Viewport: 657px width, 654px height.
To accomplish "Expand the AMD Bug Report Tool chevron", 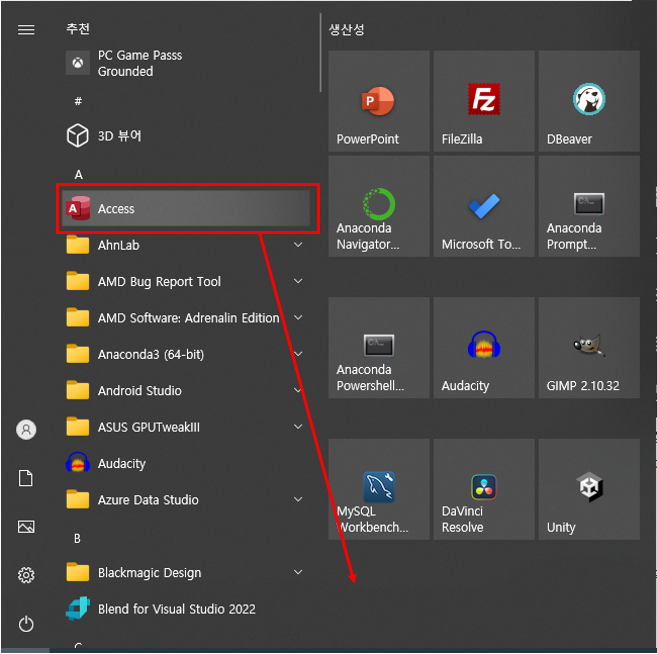I will [x=298, y=281].
